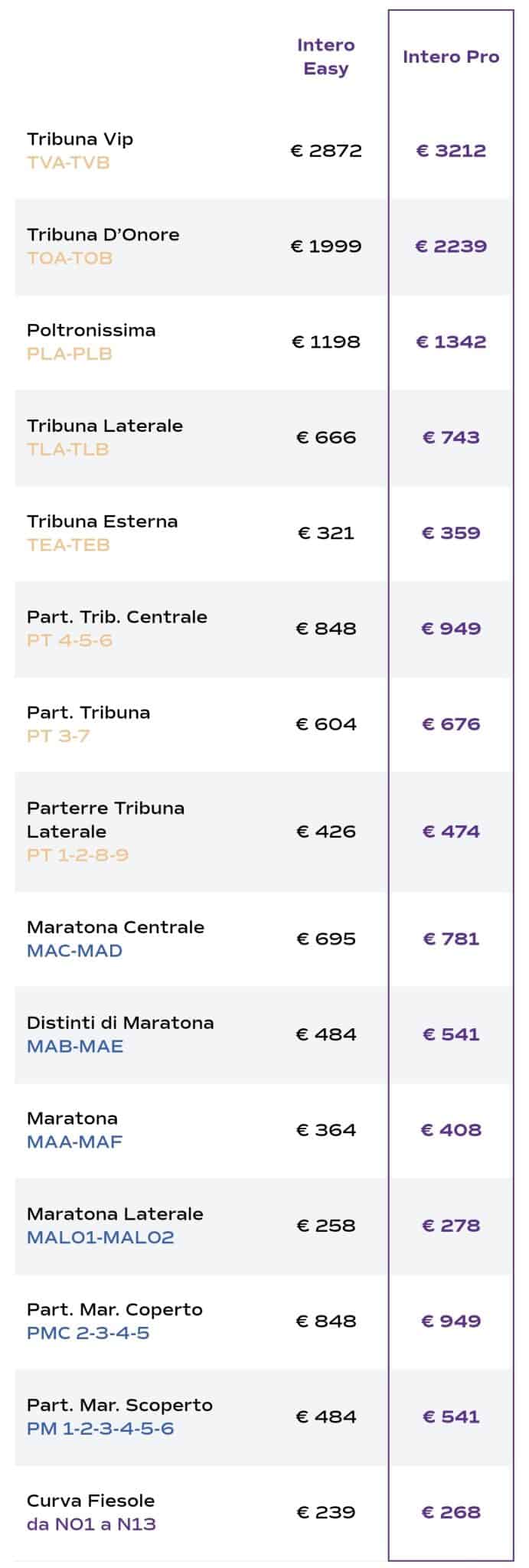Click the MAC-MAD sector code
The image size is (529, 1568).
[x=74, y=951]
